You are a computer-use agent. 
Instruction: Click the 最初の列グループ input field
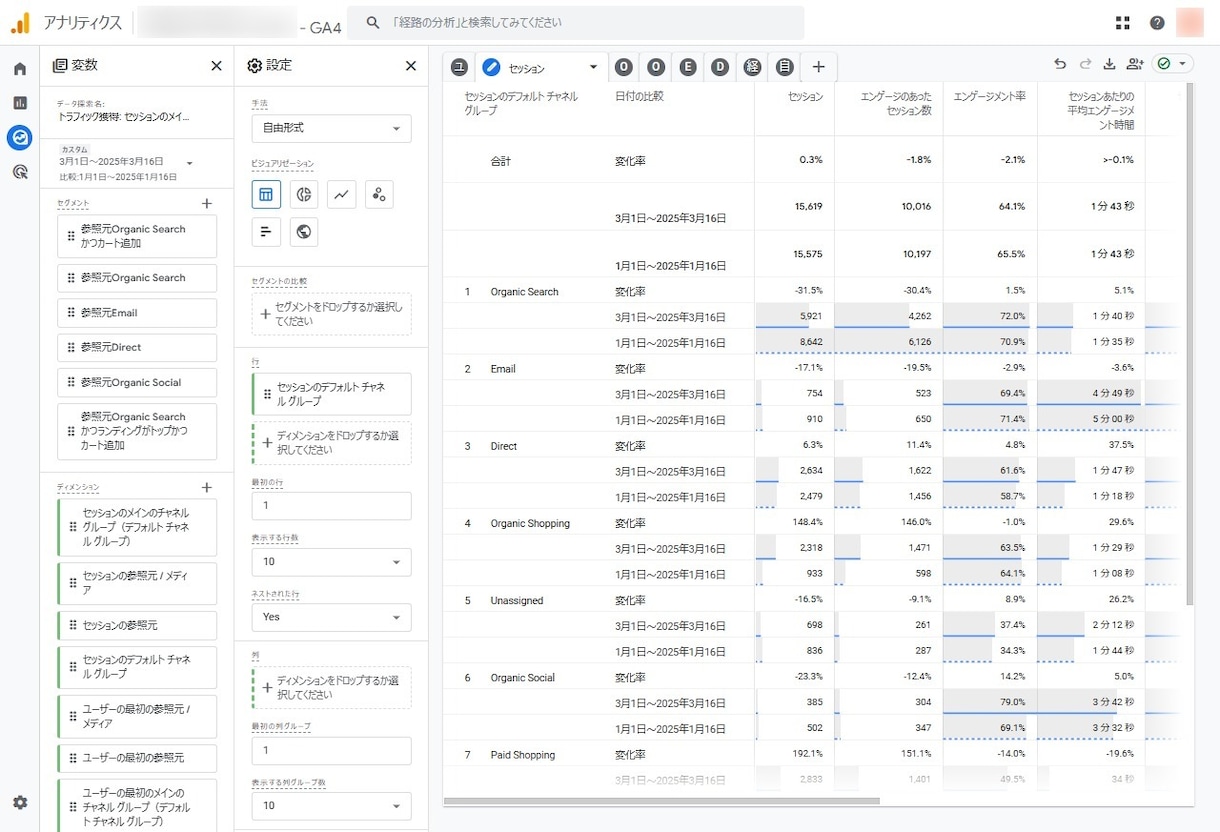pyautogui.click(x=331, y=750)
